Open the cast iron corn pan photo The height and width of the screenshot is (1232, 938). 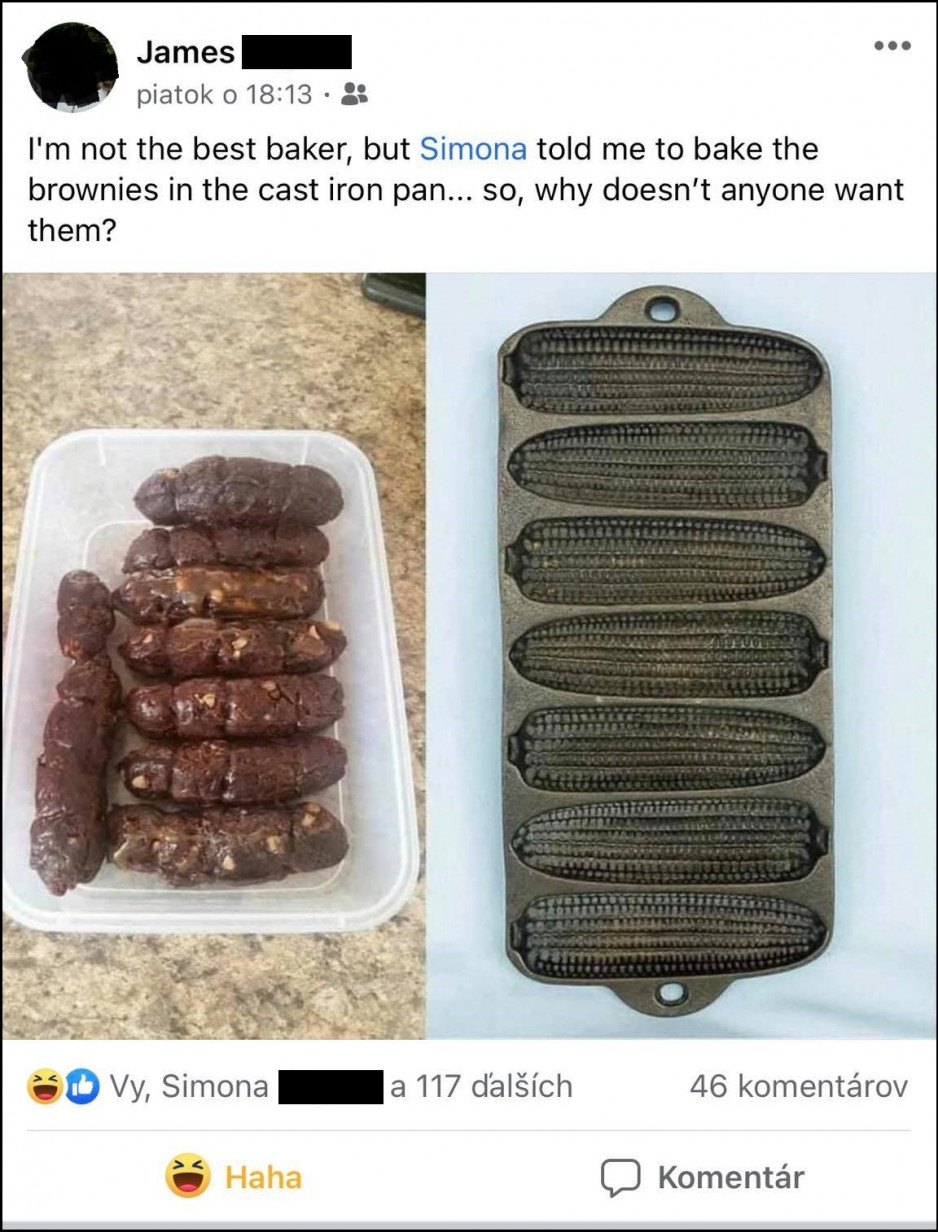pos(682,656)
